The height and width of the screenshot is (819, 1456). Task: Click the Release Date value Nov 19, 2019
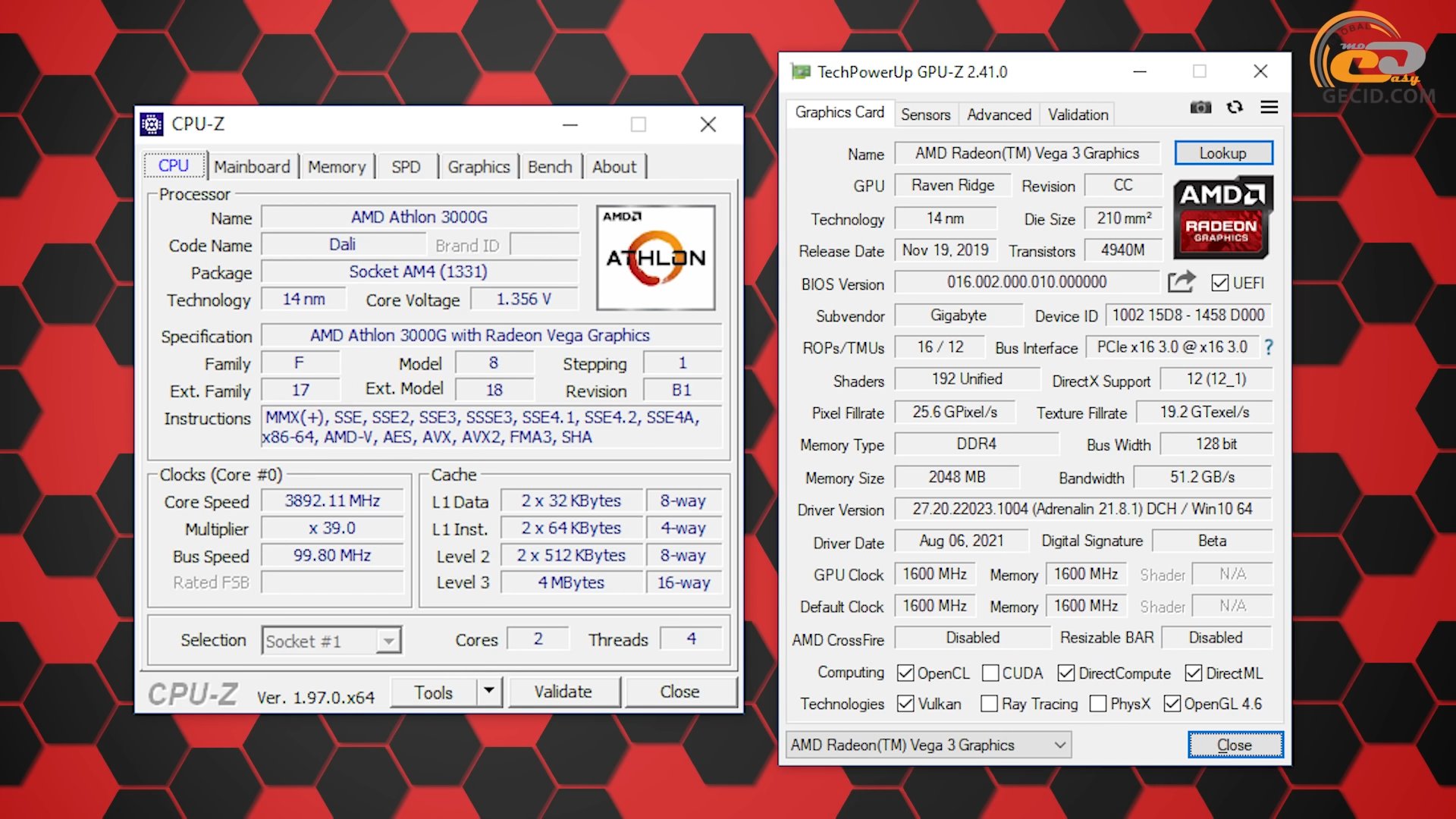pyautogui.click(x=945, y=250)
